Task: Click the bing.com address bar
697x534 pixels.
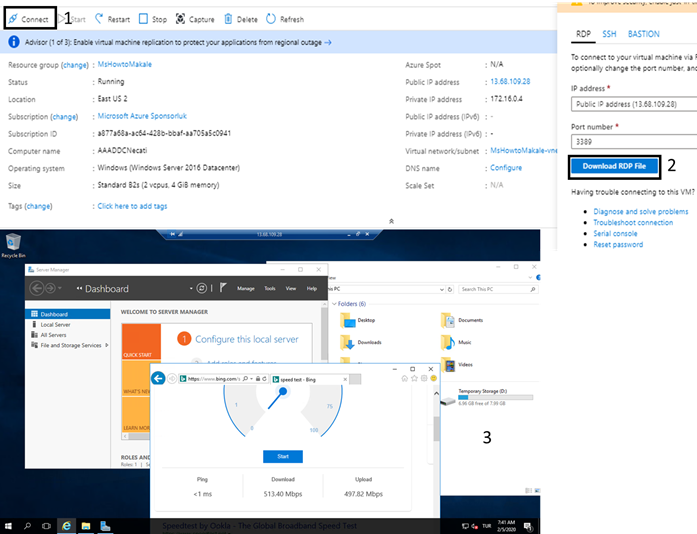Action: pos(215,379)
